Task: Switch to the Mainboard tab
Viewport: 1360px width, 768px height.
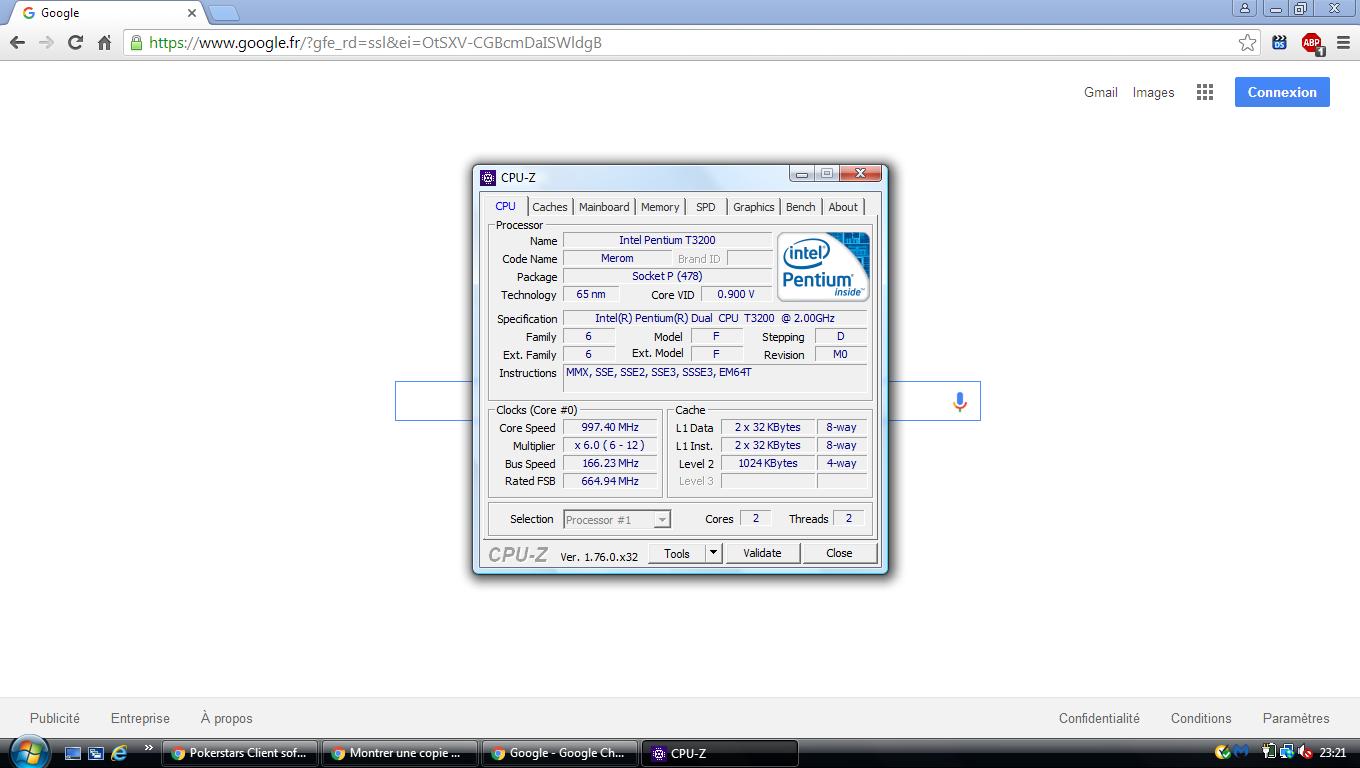Action: click(x=604, y=207)
